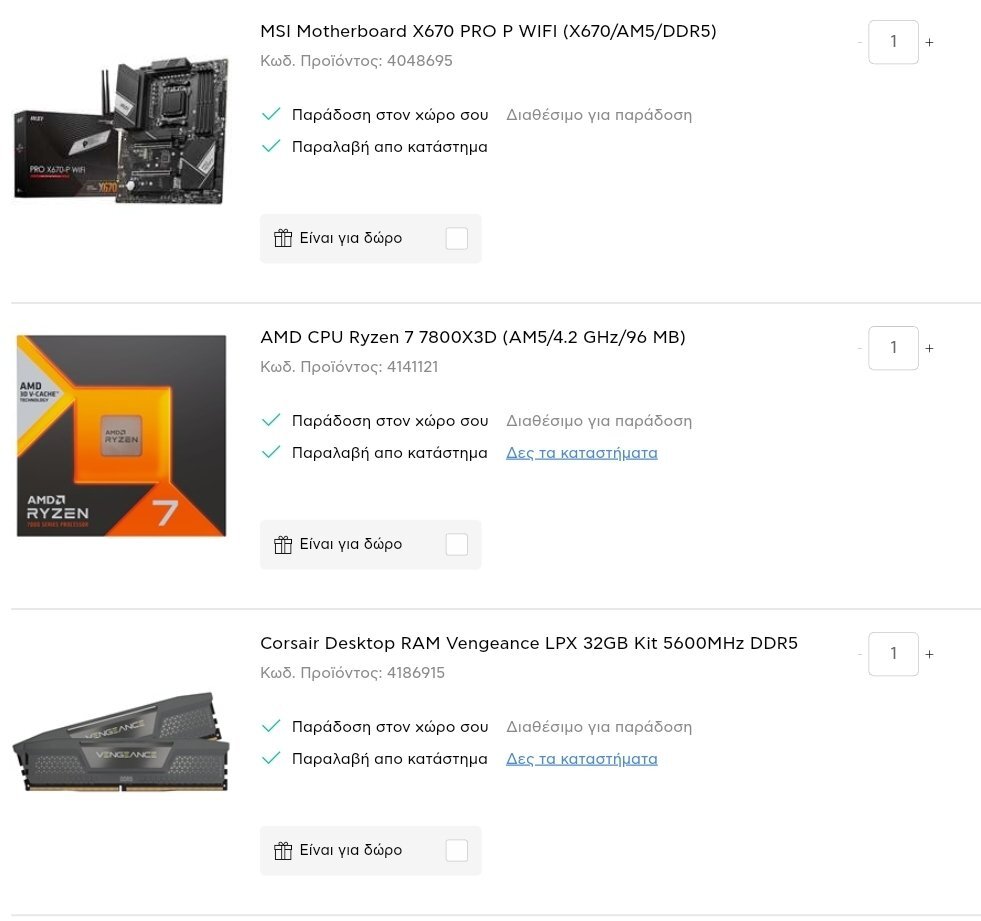Open the MSI X670 motherboard product image
The width and height of the screenshot is (981, 921).
121,130
